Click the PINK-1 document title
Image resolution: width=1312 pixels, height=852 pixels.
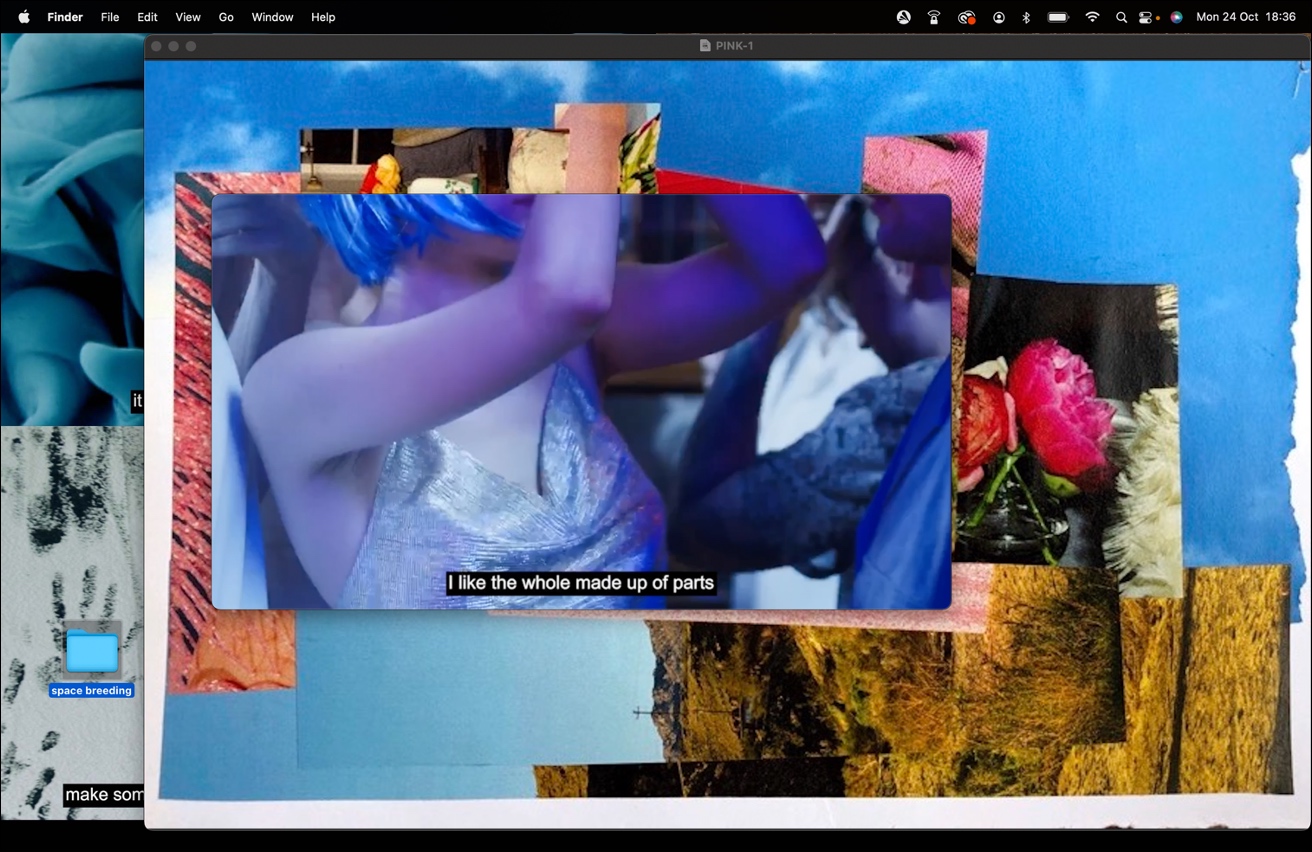click(733, 46)
